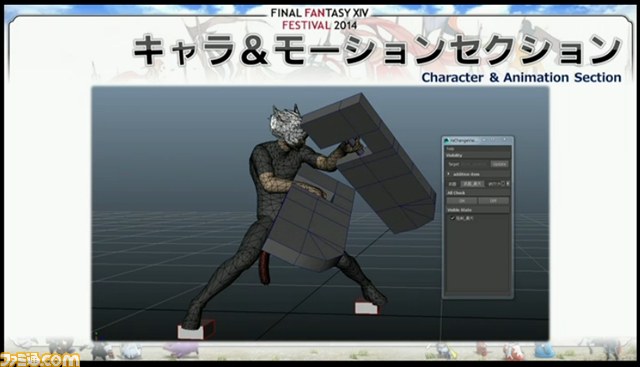Open the Help menu in the small panel
The width and height of the screenshot is (640, 367).
(450, 149)
